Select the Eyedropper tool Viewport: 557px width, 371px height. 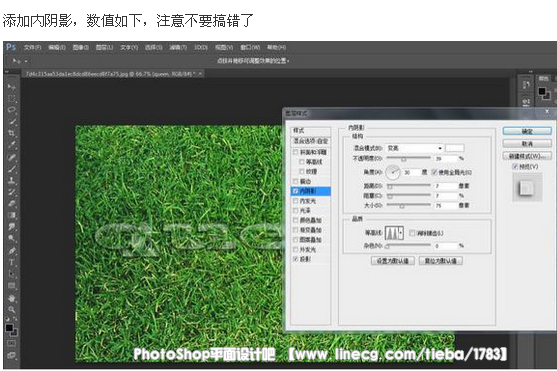point(11,145)
